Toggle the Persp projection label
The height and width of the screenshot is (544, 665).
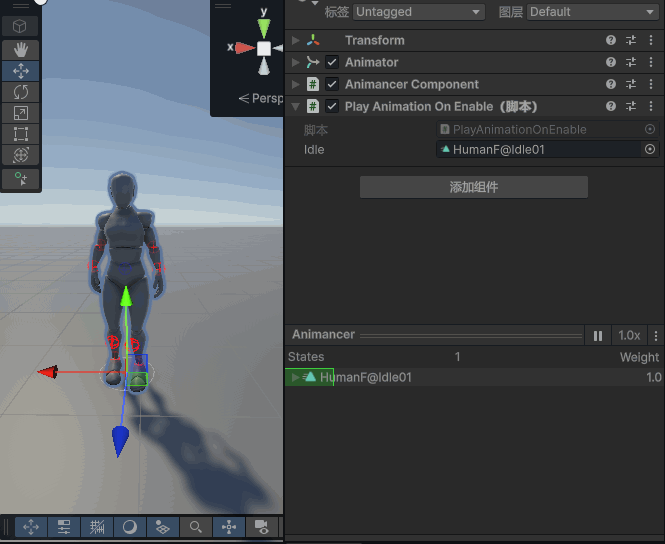click(x=261, y=98)
